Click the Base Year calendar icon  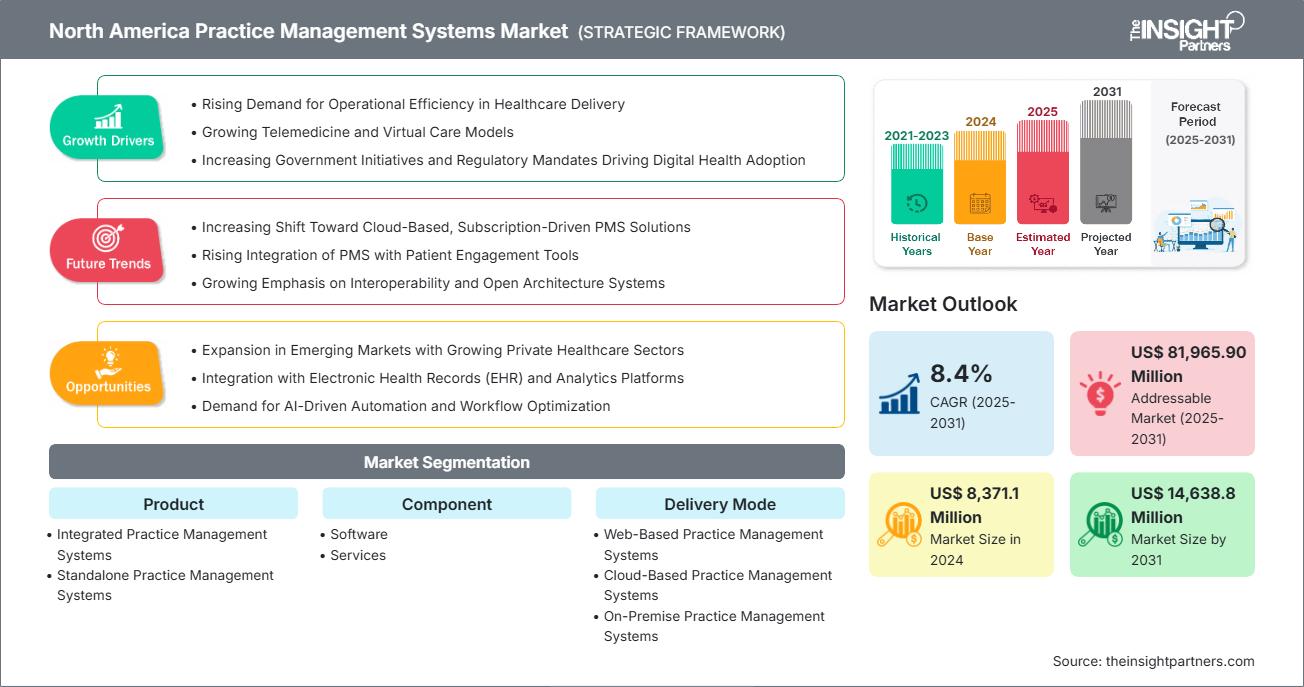click(x=980, y=204)
